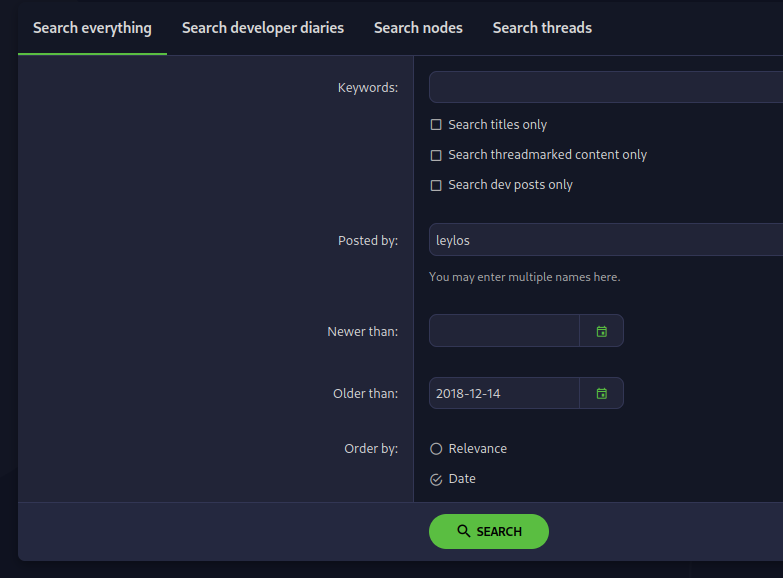Choose Date as the order
783x578 pixels.
436,480
